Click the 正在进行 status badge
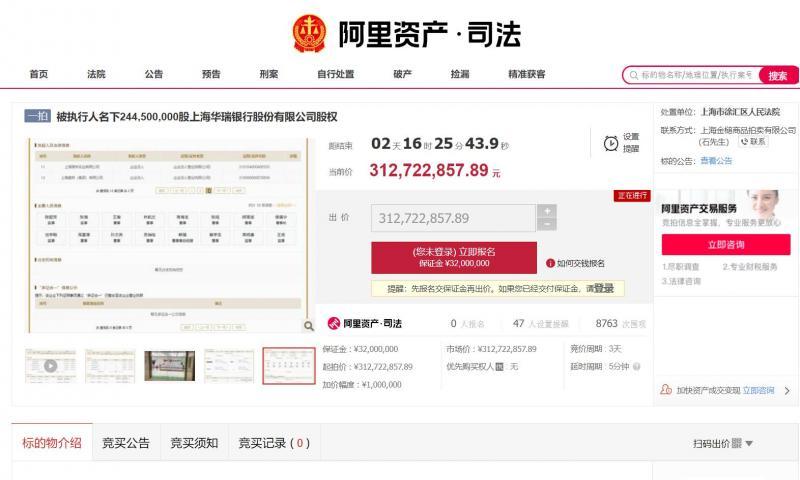Viewport: 800px width, 480px height. point(632,195)
